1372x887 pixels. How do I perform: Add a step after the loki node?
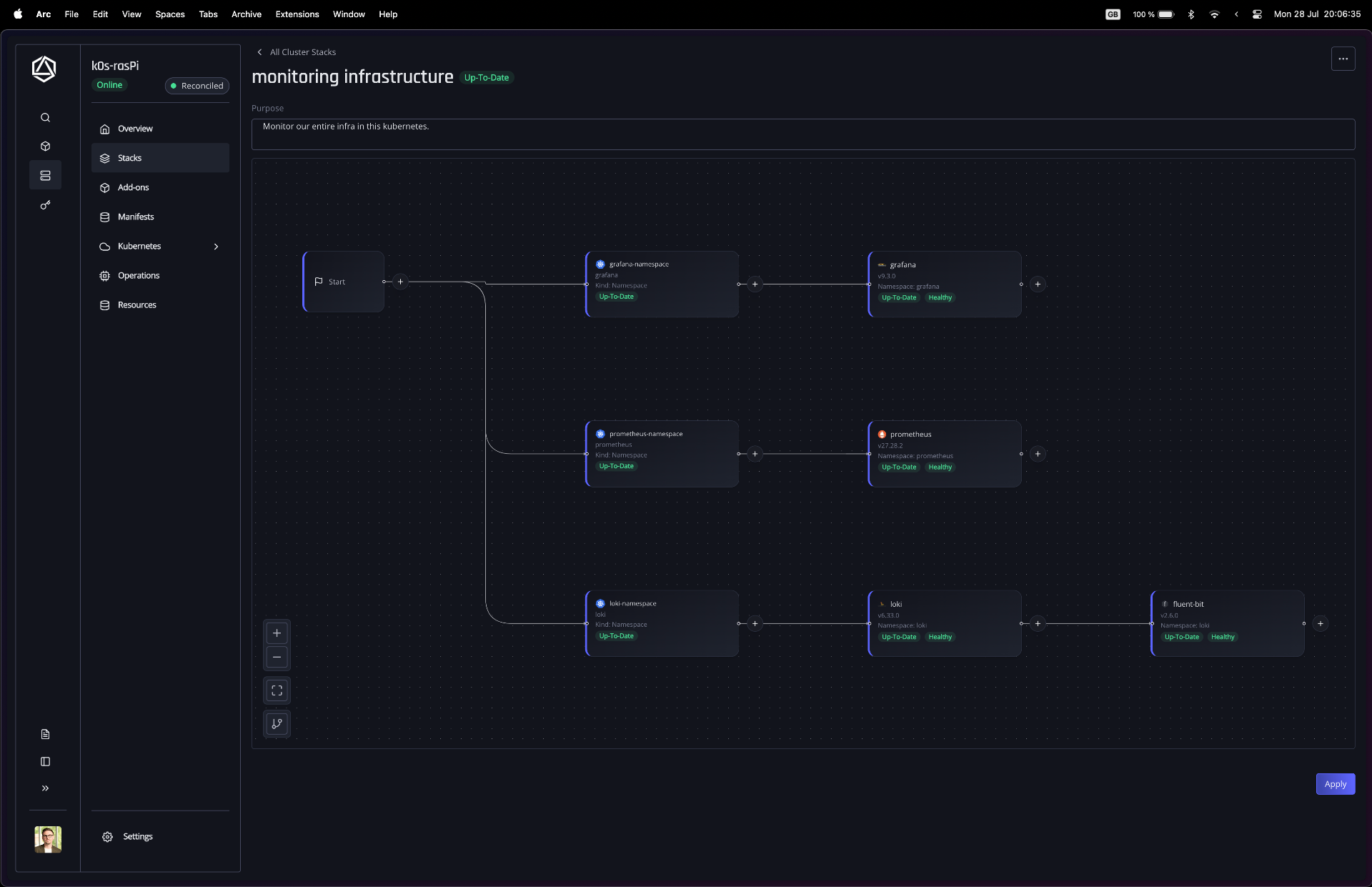point(1038,623)
